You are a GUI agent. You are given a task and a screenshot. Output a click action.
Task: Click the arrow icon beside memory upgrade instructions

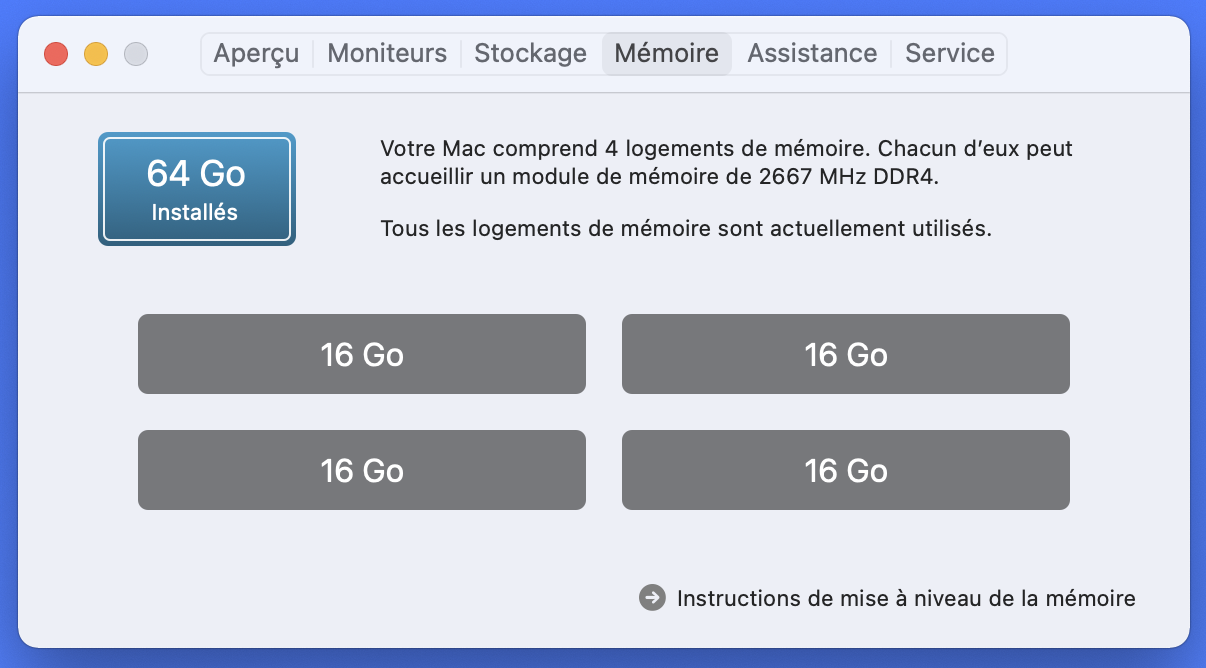(x=652, y=598)
